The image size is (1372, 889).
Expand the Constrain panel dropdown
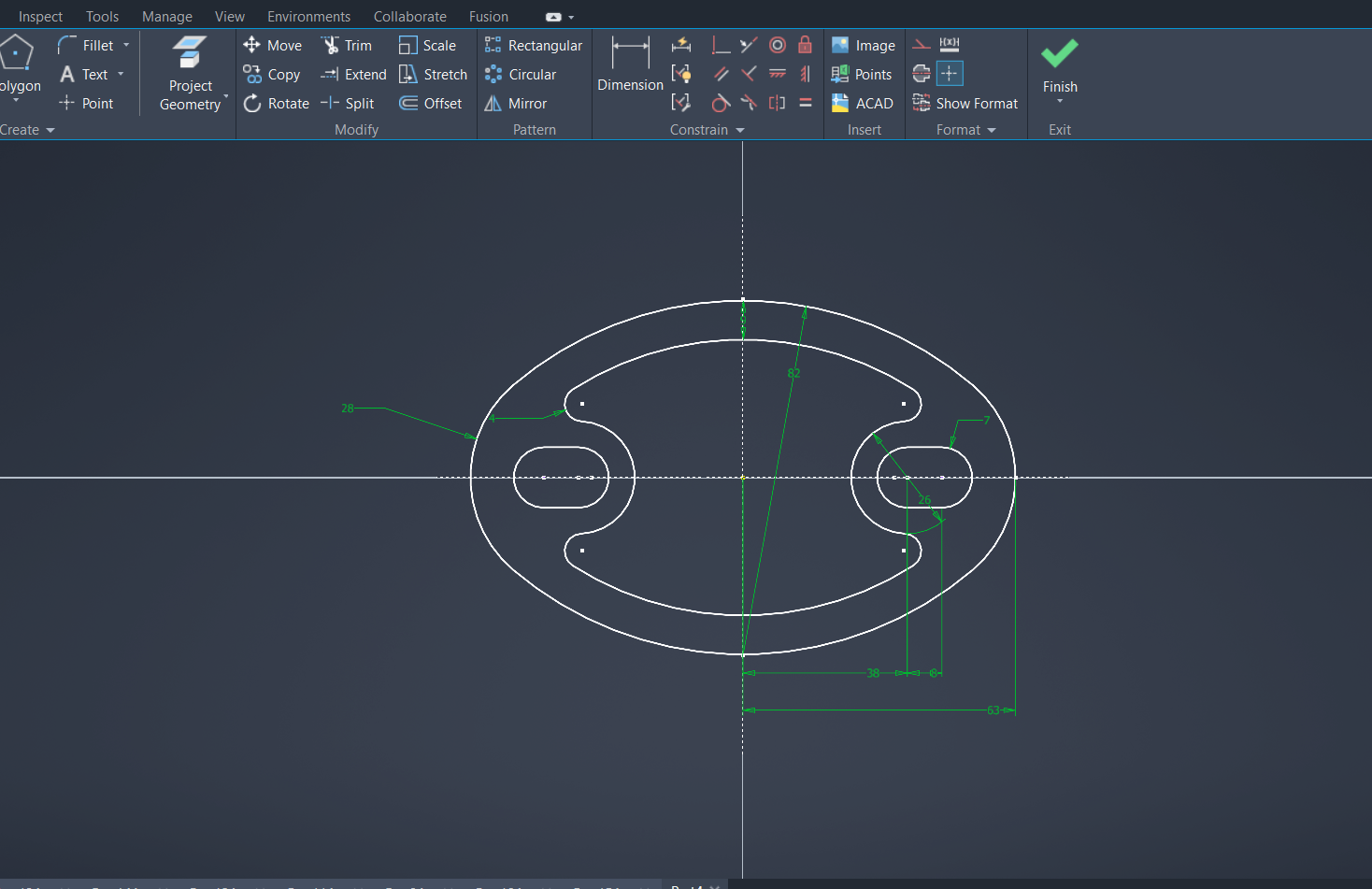coord(740,130)
